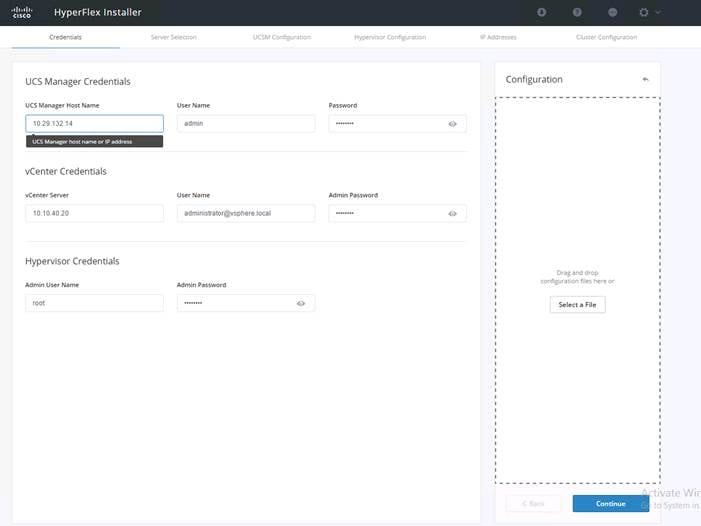The width and height of the screenshot is (701, 526).
Task: Click the Cisco logo in the header
Action: click(x=21, y=12)
